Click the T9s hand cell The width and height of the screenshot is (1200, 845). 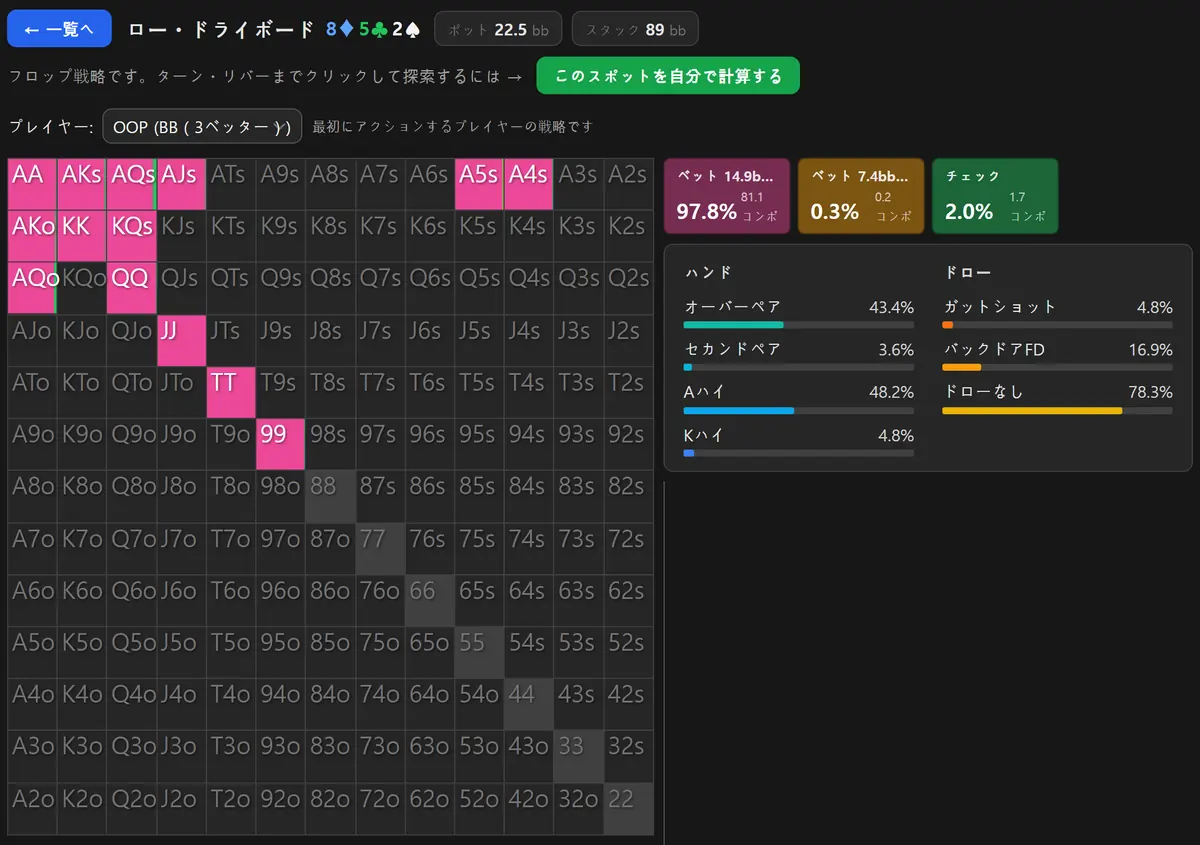click(x=281, y=392)
